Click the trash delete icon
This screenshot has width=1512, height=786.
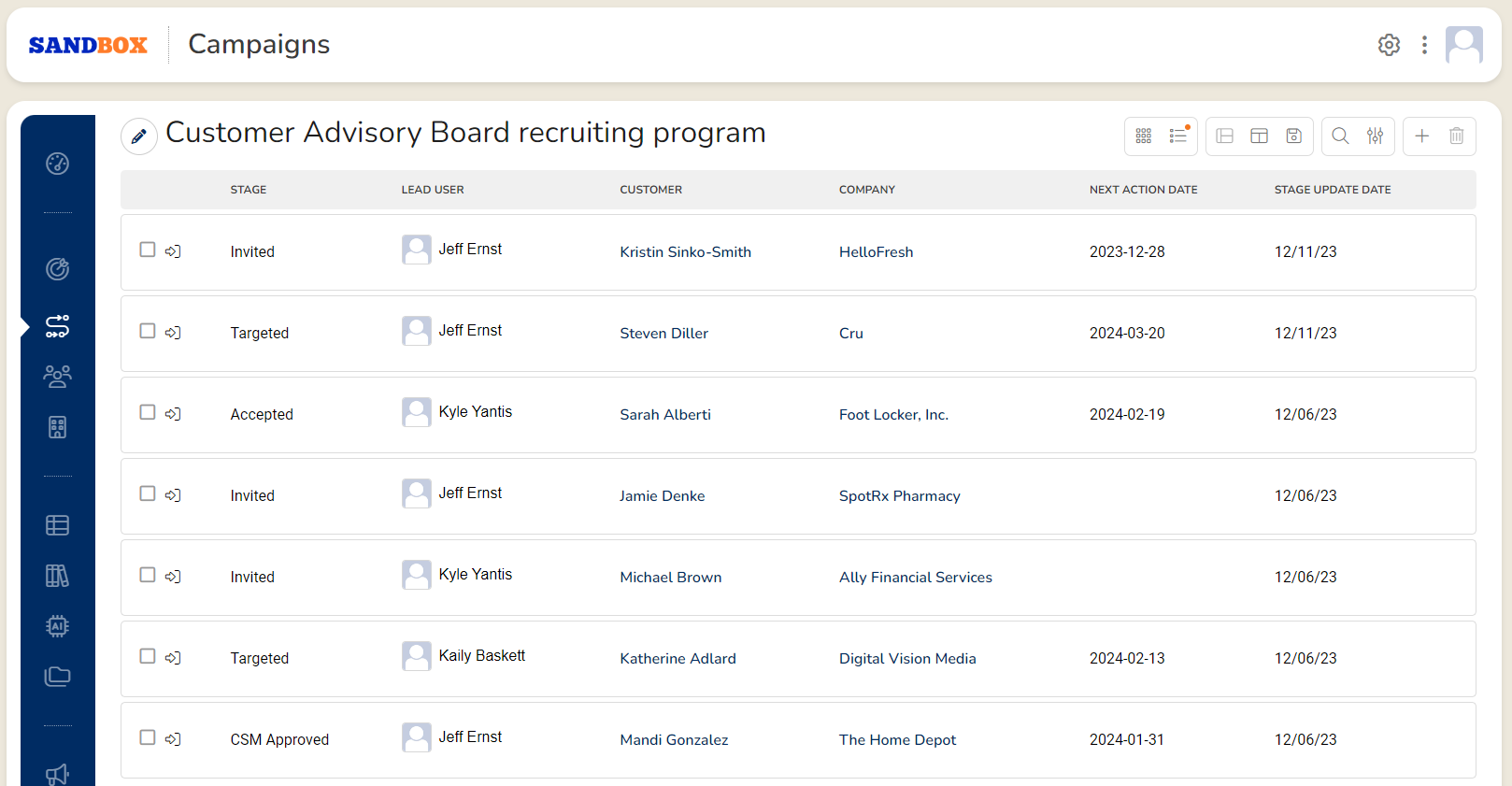tap(1456, 136)
